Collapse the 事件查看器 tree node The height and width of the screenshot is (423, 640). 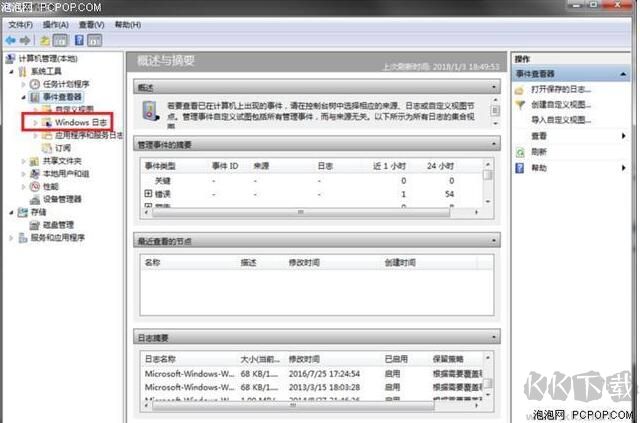pyautogui.click(x=23, y=97)
